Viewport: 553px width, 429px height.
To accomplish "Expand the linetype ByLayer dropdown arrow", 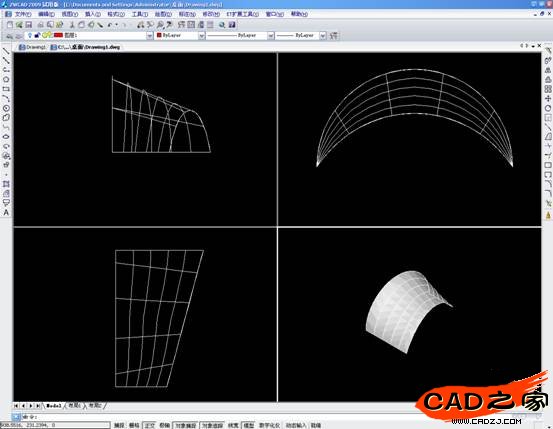I will [271, 36].
